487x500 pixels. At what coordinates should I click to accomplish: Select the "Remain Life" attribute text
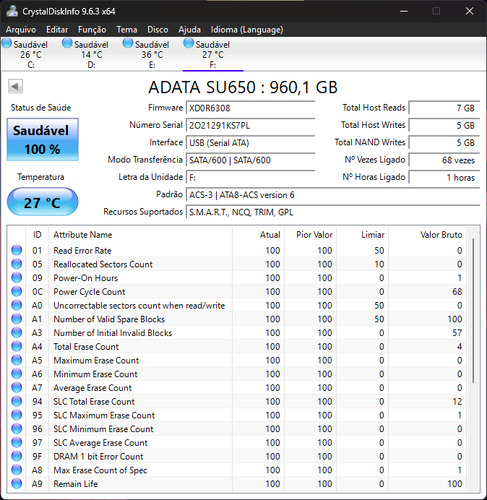(76, 484)
